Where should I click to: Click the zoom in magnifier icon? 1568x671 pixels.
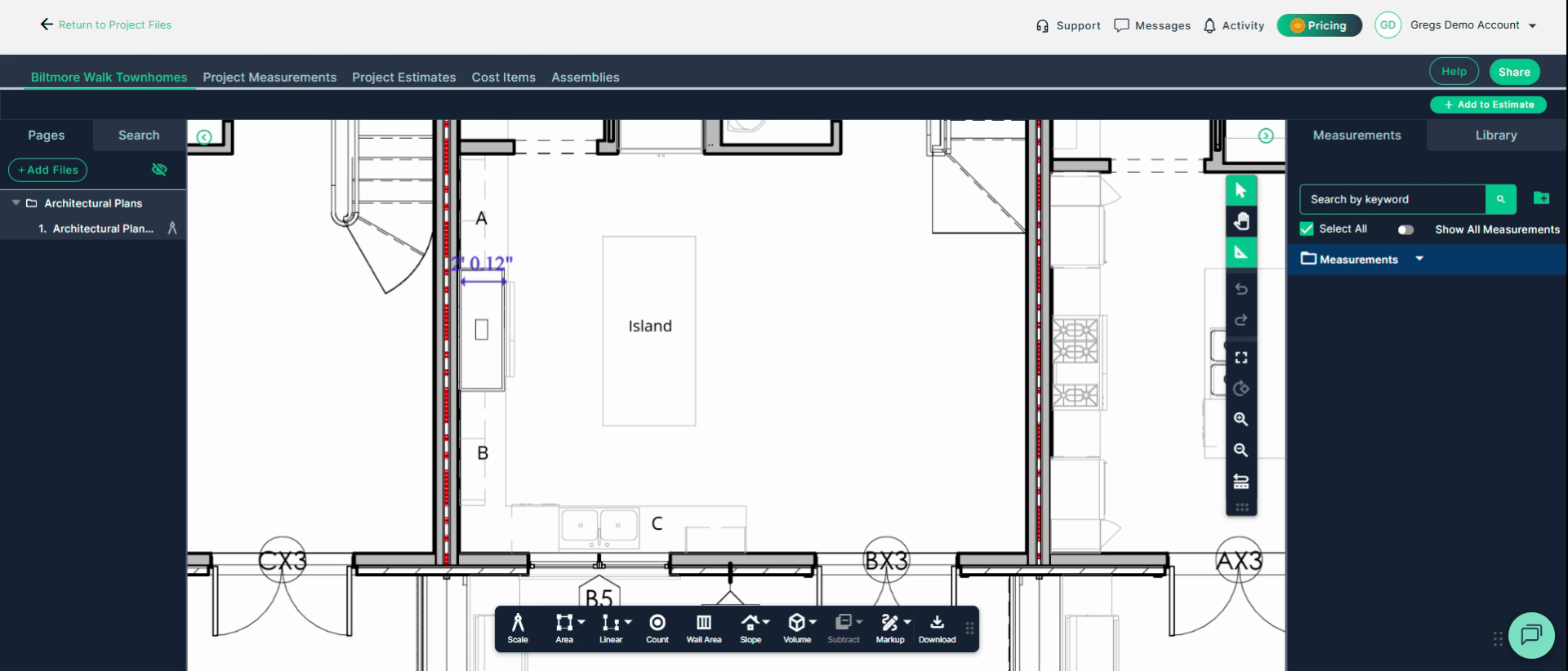pos(1241,420)
